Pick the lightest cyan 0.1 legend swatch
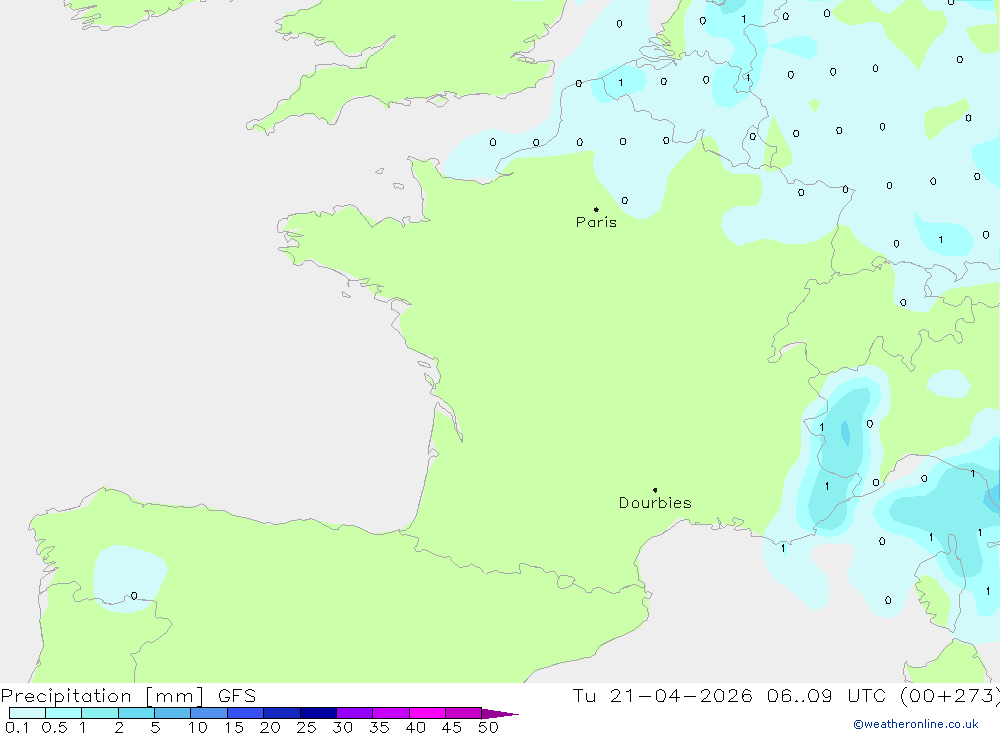The width and height of the screenshot is (1000, 733). click(27, 713)
